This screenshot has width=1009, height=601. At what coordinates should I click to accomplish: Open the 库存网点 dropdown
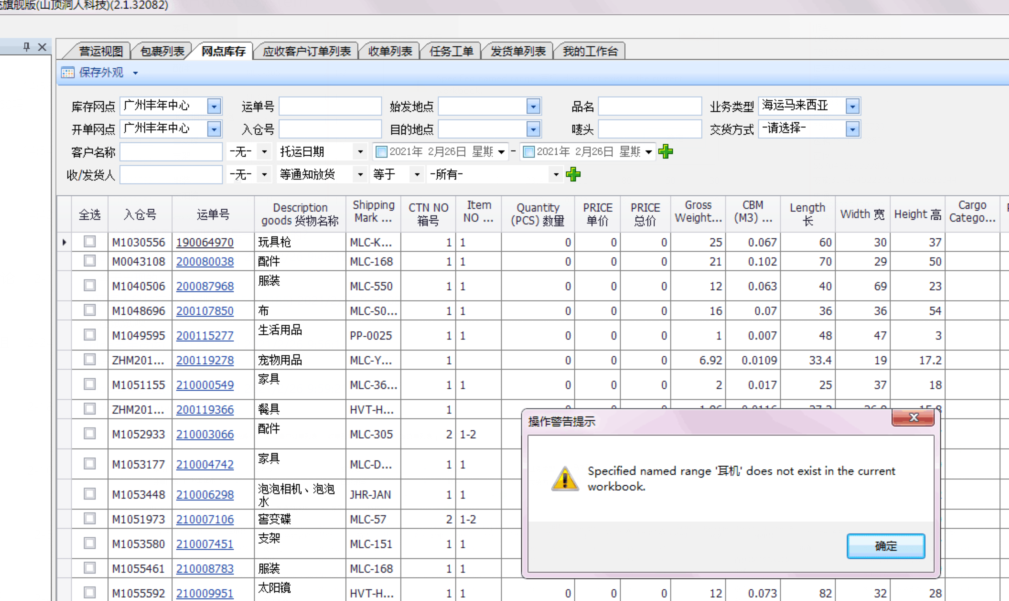point(214,106)
